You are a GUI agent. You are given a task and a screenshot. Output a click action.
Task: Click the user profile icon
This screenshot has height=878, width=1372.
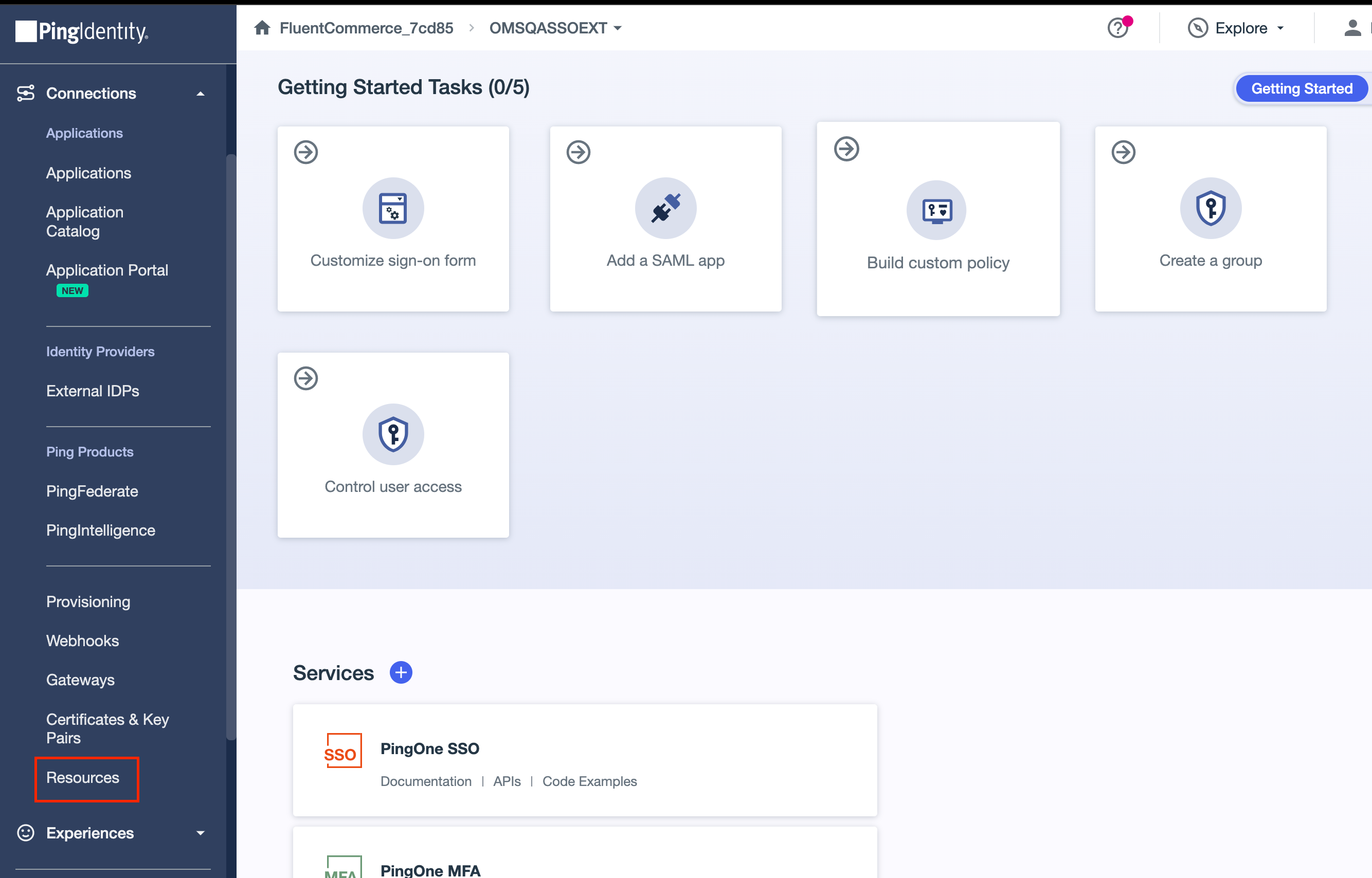click(x=1352, y=28)
